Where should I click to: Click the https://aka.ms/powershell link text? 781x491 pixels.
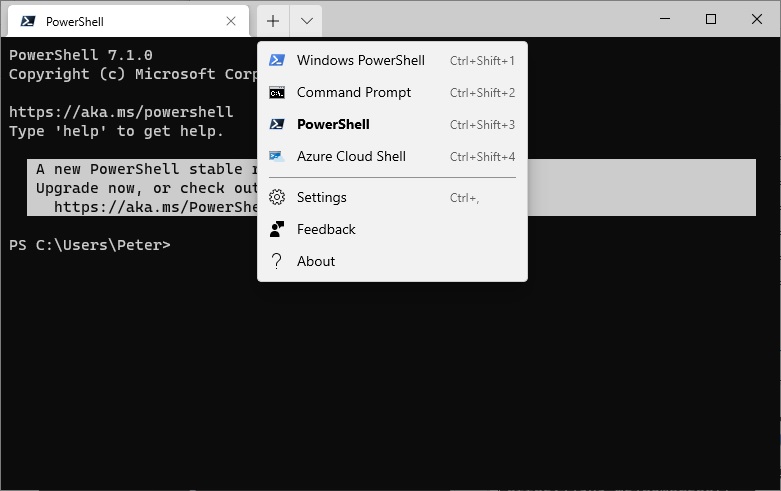121,112
